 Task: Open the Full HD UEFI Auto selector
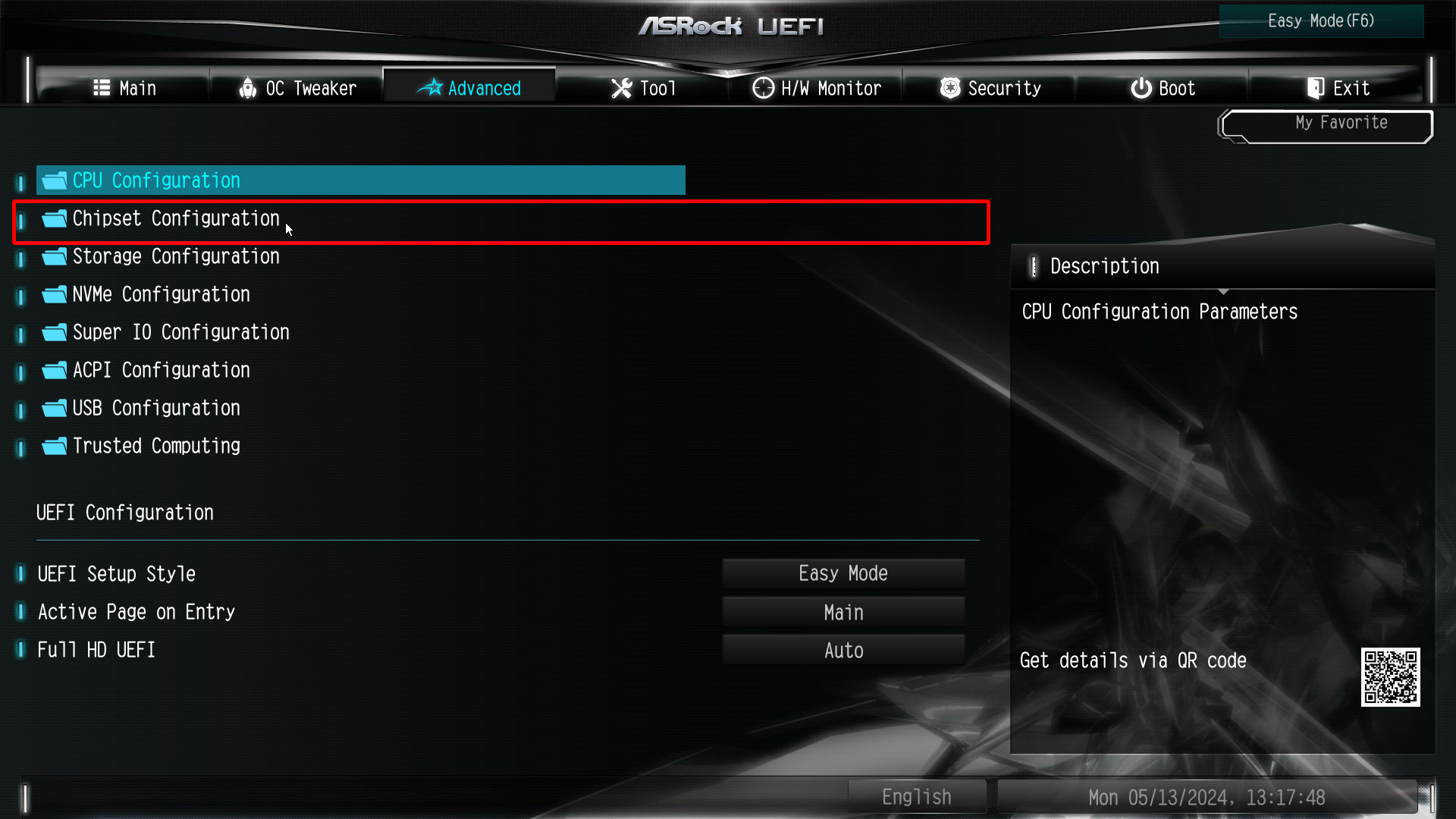coord(843,650)
